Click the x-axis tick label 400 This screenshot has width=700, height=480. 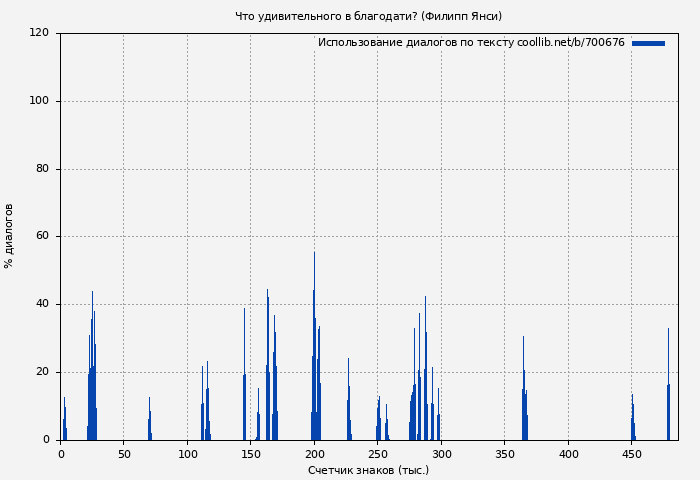point(568,454)
